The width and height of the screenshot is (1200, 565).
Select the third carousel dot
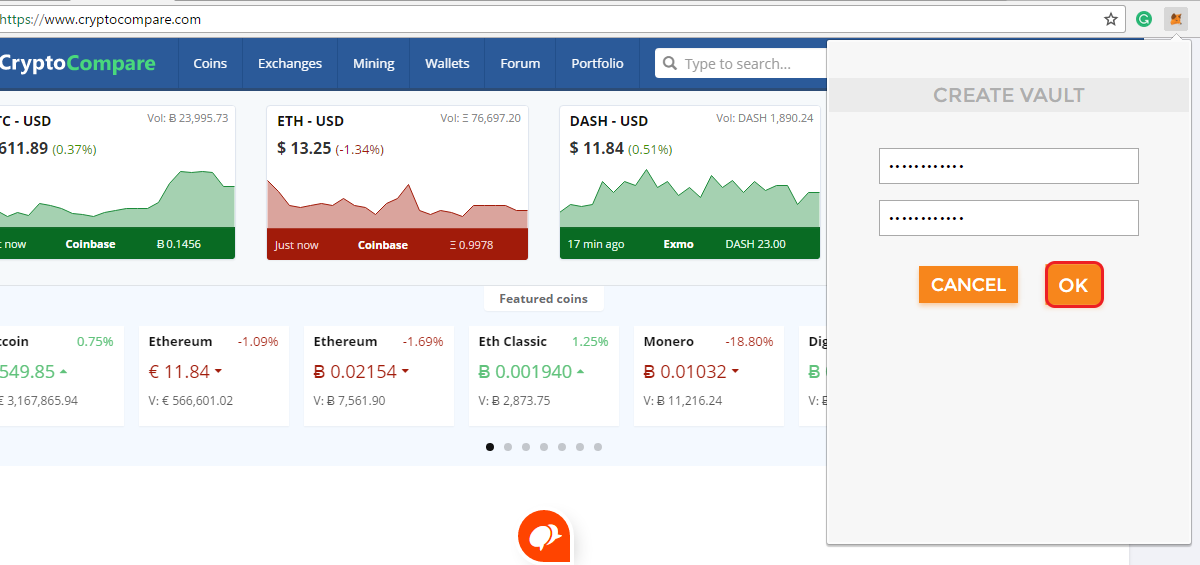526,447
